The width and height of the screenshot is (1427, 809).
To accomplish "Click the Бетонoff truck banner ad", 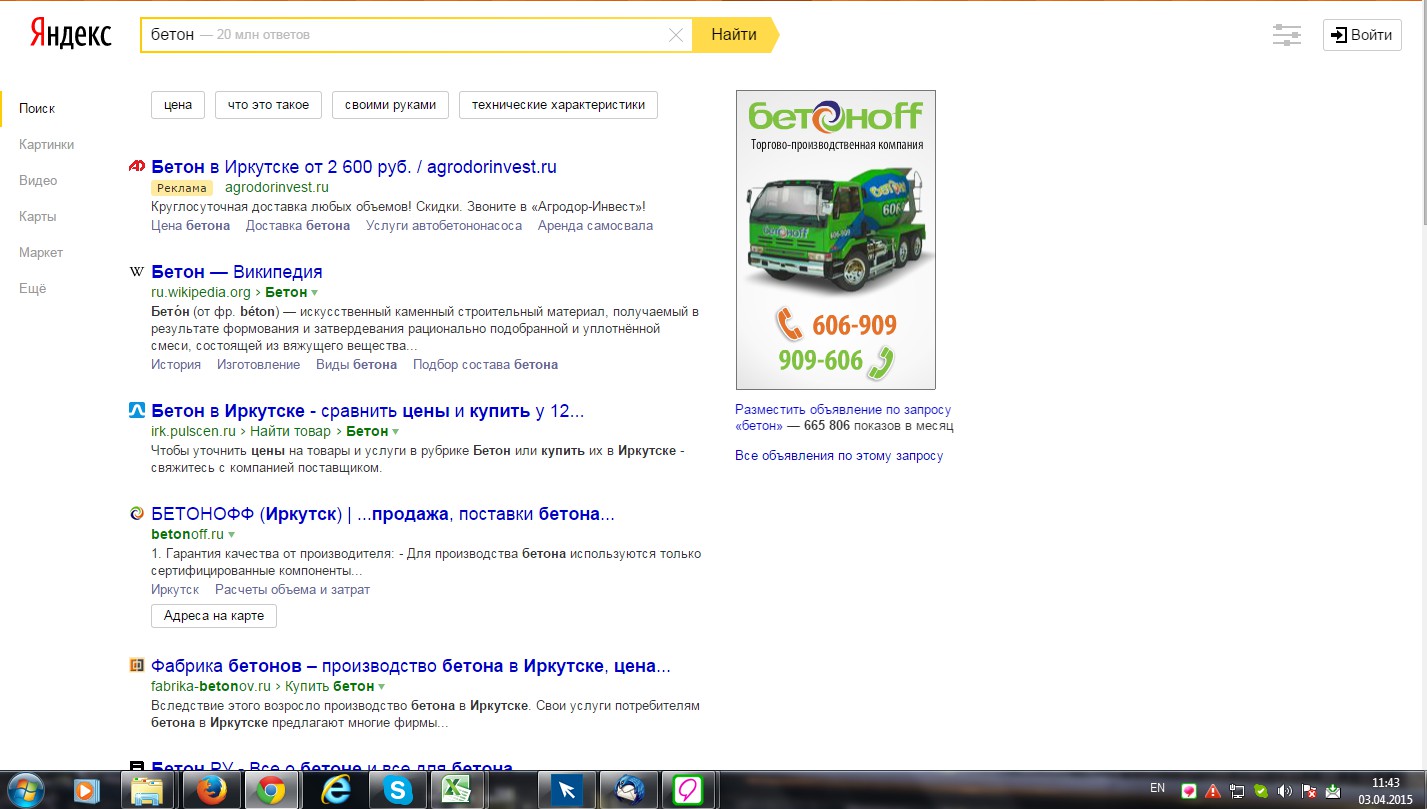I will [836, 240].
